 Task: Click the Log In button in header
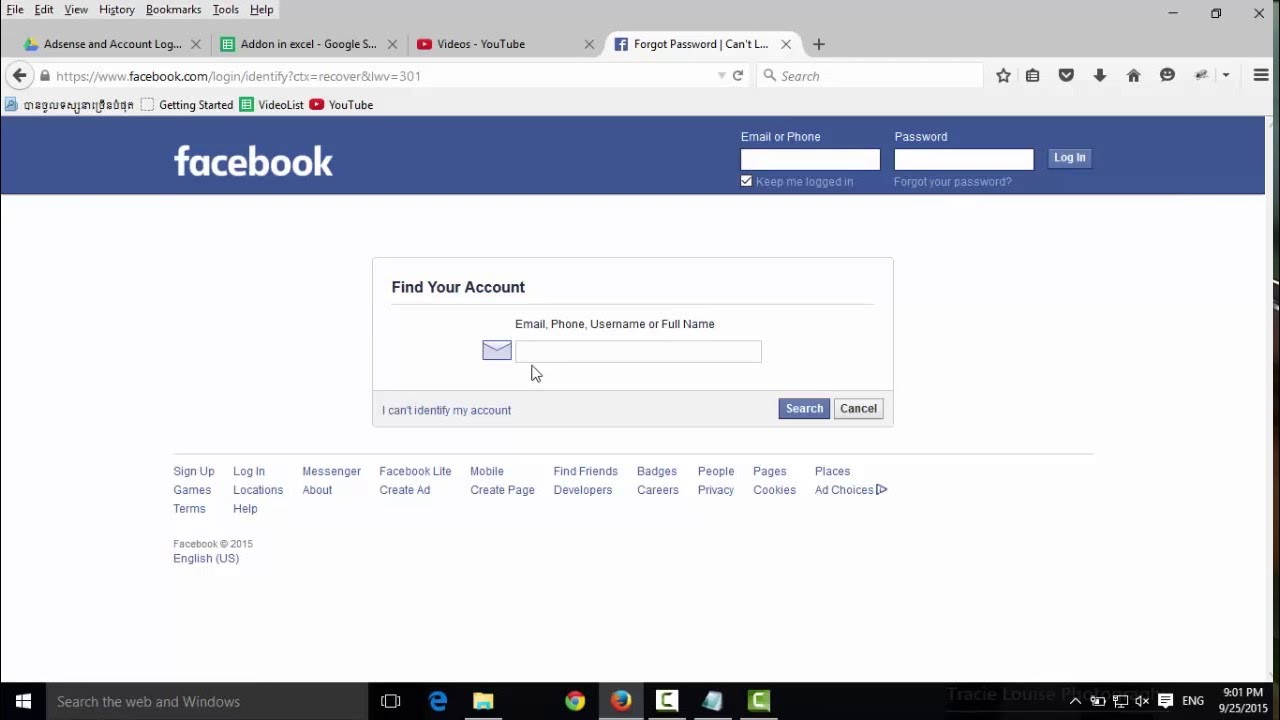click(1069, 158)
